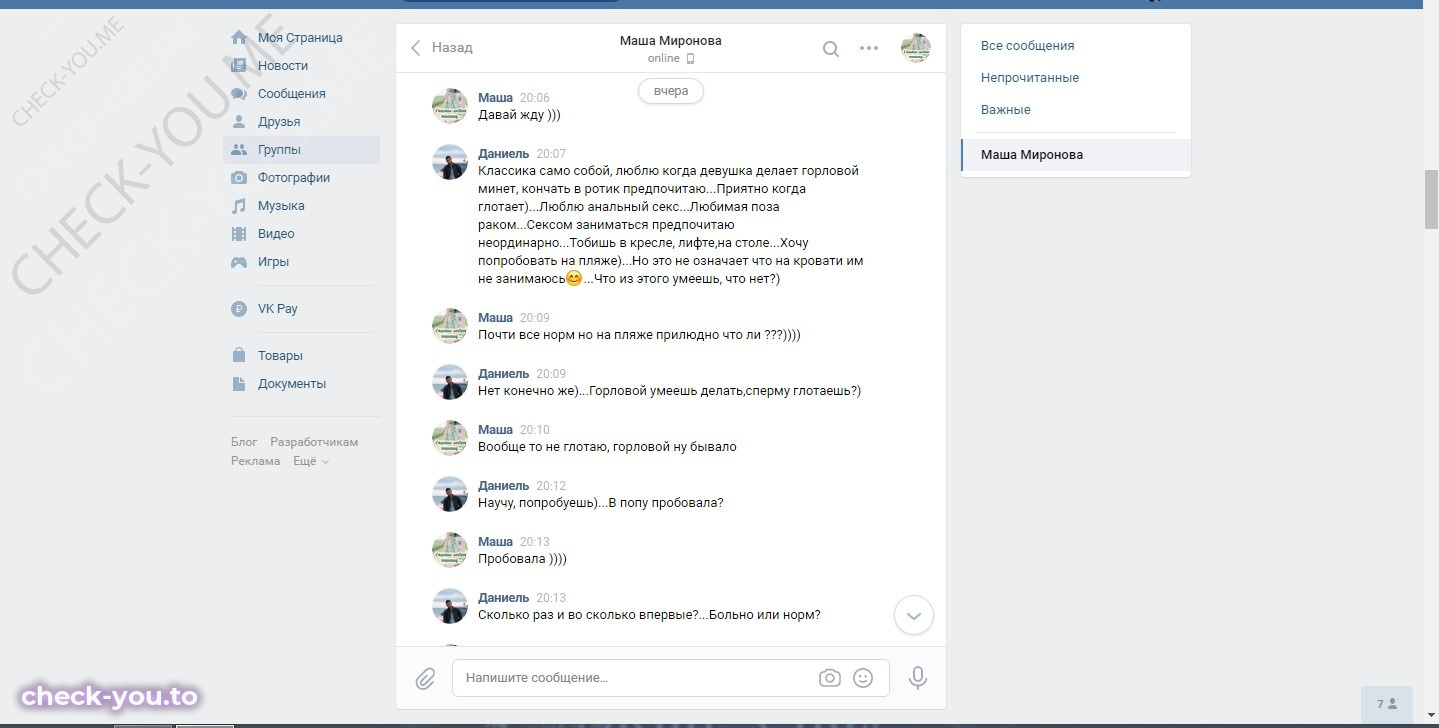Click the mobile device icon beside online
This screenshot has width=1439, height=728.
[x=690, y=59]
